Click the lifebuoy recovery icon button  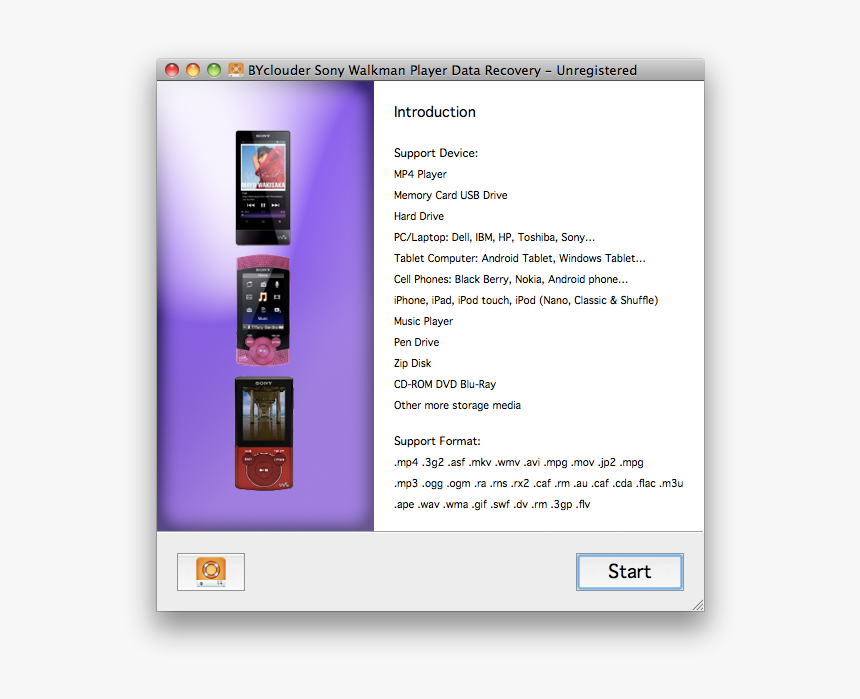tap(211, 572)
